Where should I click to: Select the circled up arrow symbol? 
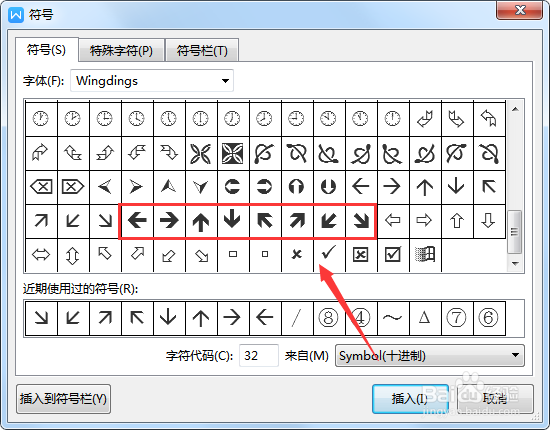[x=297, y=187]
